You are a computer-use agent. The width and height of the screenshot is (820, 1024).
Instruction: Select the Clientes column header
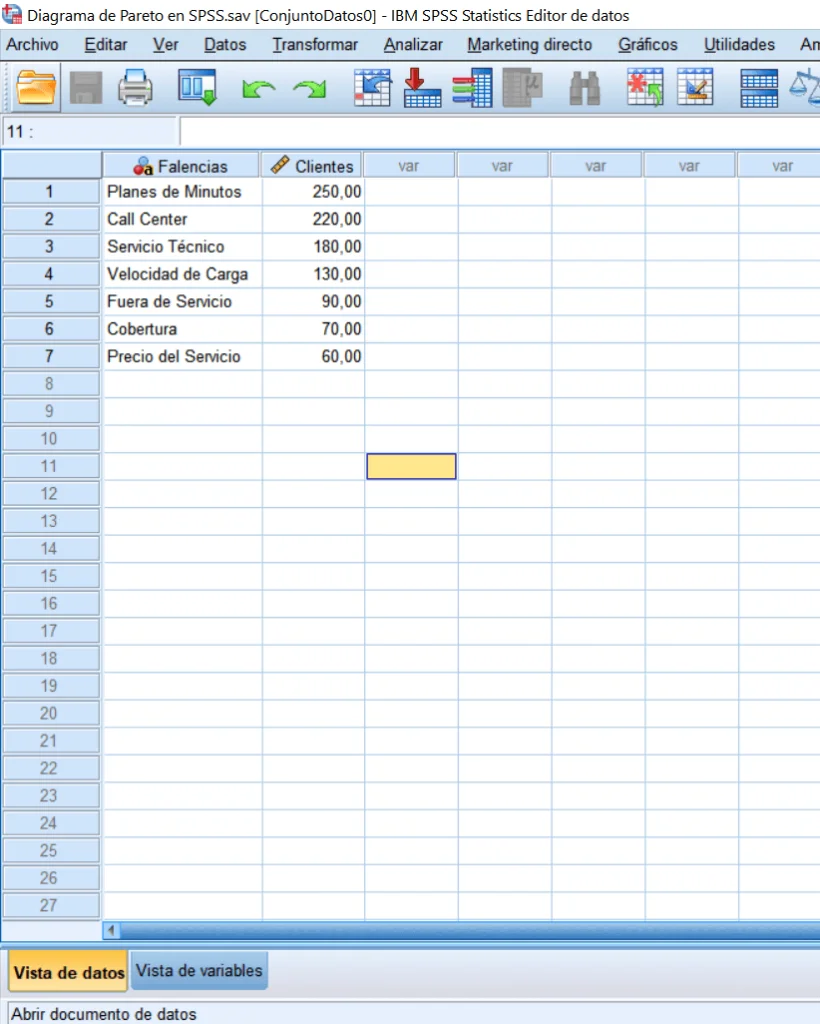311,164
